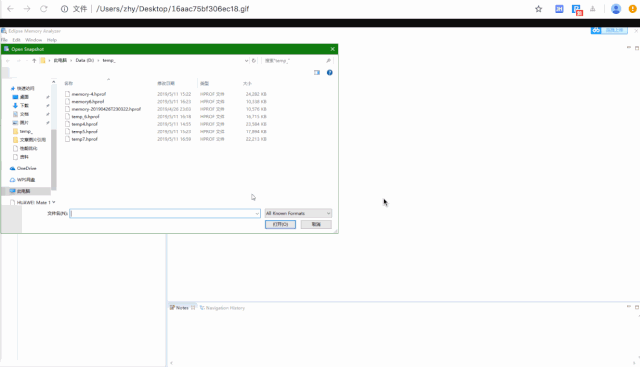The image size is (640, 367).
Task: Select Pictures folder in the sidebar
Action: 24,122
